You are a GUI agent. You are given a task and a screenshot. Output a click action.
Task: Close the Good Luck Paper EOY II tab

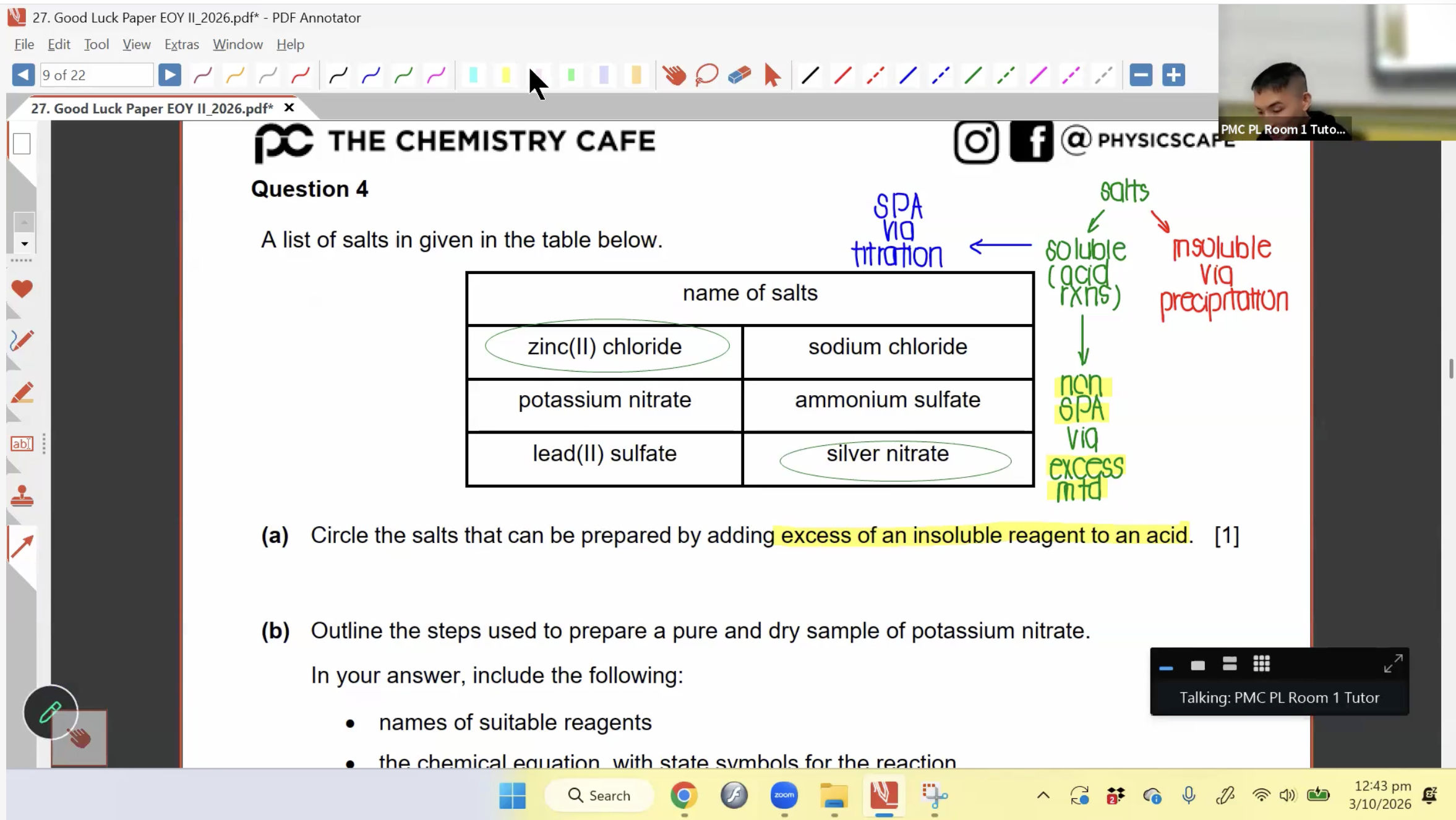point(289,108)
